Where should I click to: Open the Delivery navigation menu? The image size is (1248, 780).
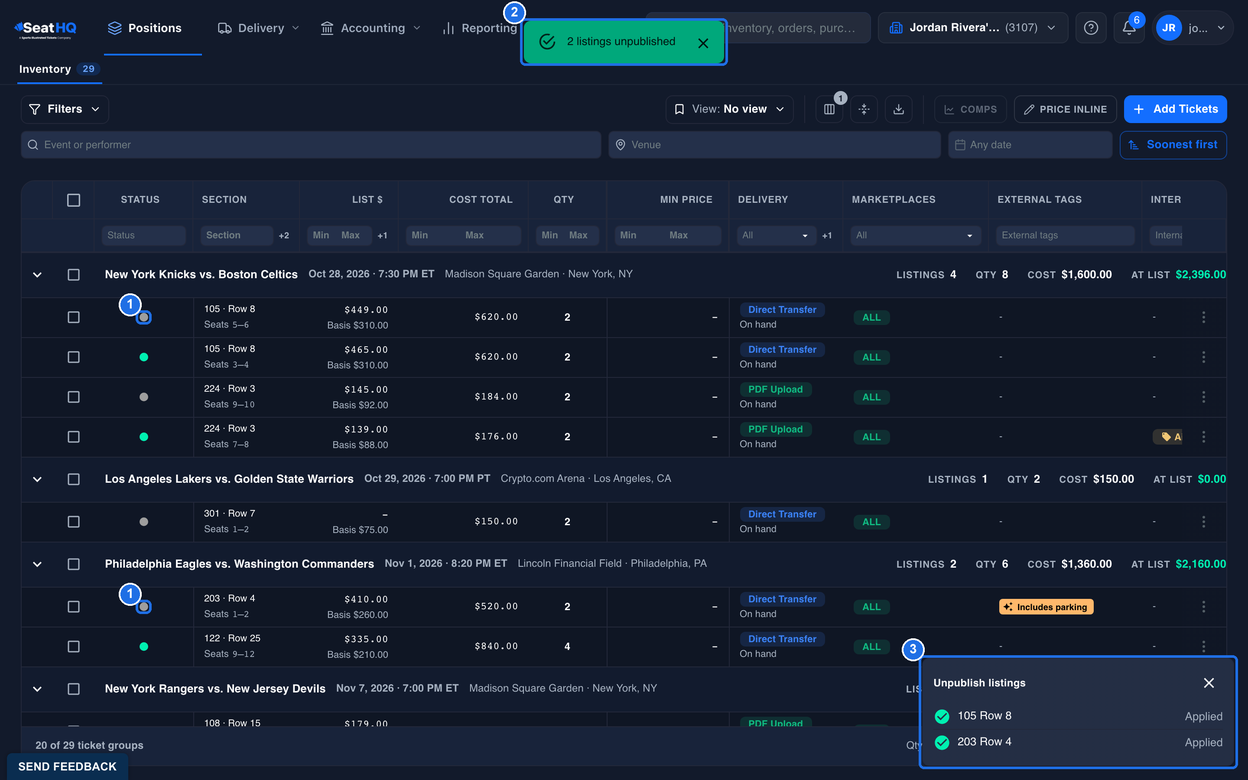pyautogui.click(x=258, y=28)
